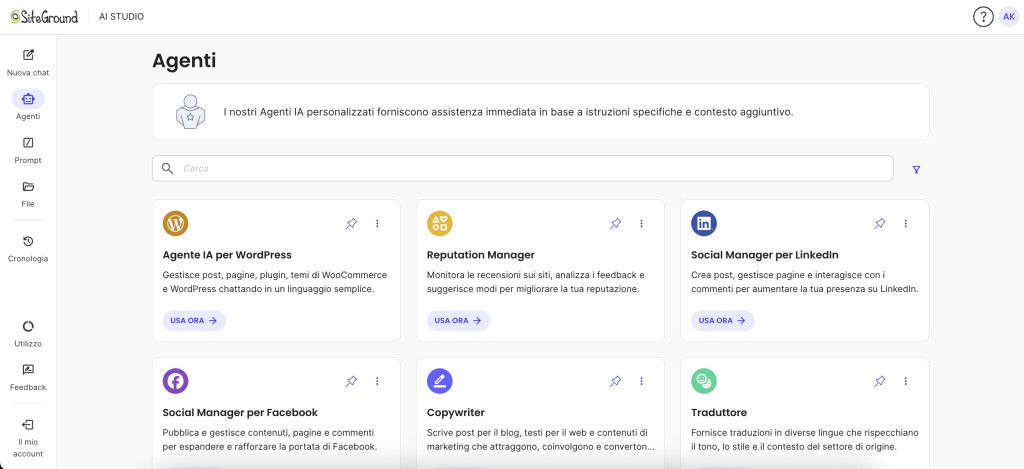The height and width of the screenshot is (469, 1024).
Task: Click the SiteGround logo
Action: 44,17
